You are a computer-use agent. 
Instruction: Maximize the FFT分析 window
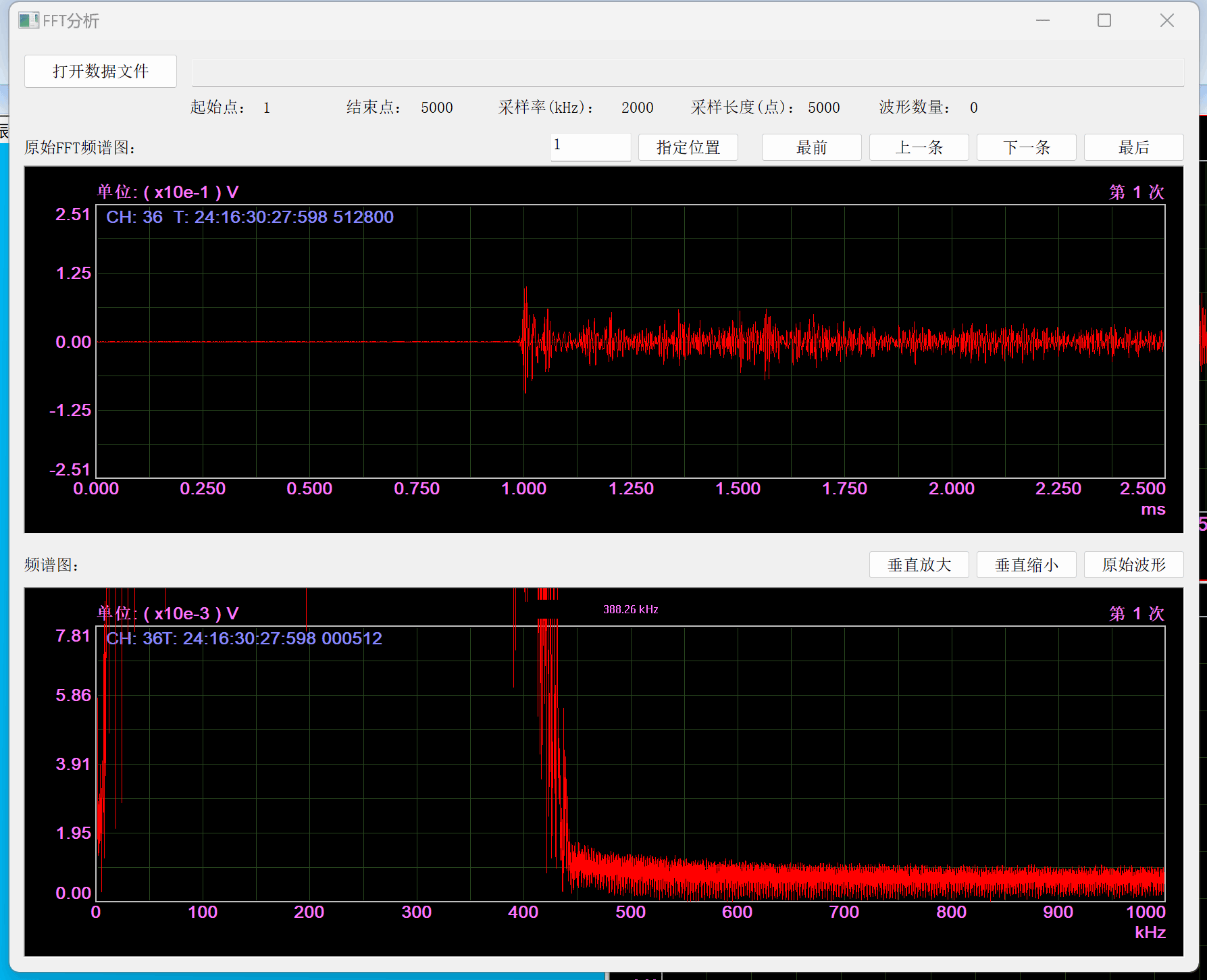1104,20
